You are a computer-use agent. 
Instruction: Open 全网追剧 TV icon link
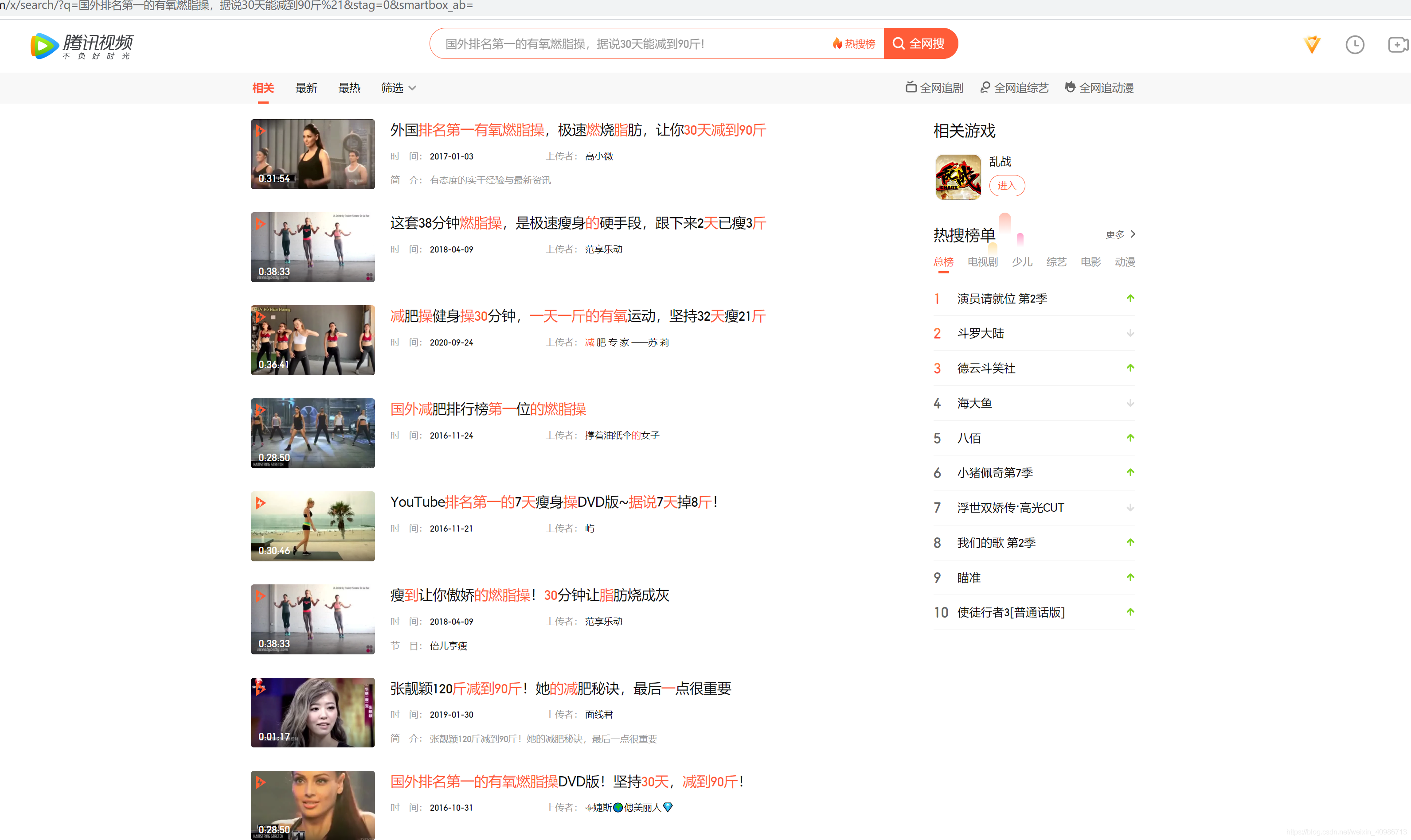[x=911, y=87]
